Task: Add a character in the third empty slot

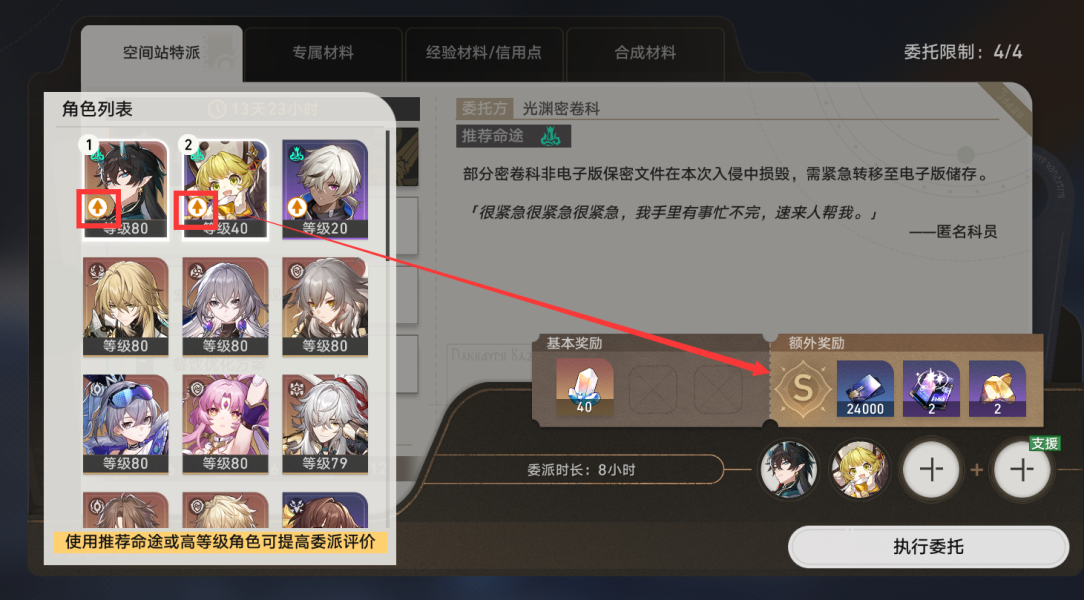Action: tap(931, 470)
